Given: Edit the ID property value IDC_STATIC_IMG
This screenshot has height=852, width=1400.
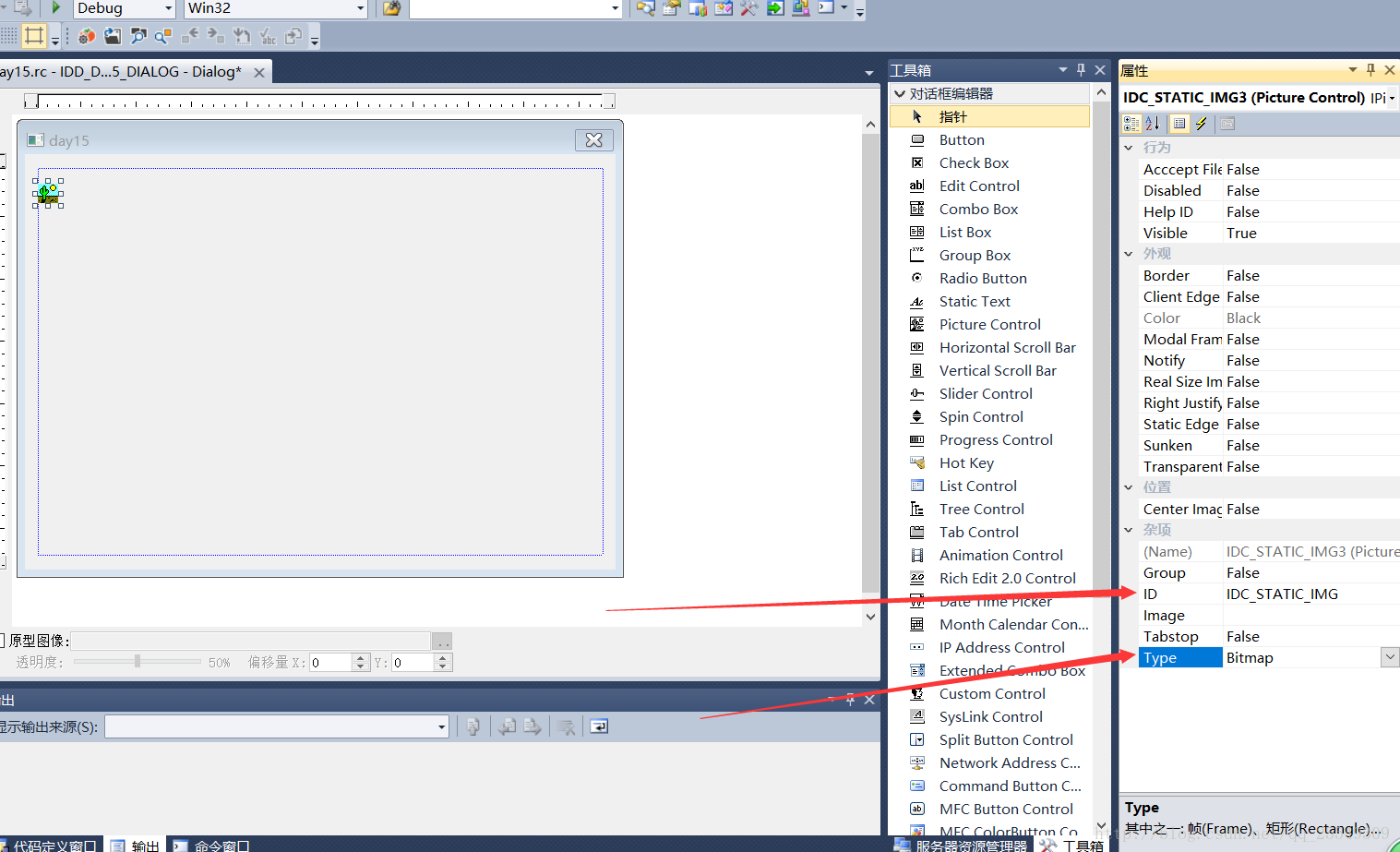Looking at the screenshot, I should point(1310,594).
